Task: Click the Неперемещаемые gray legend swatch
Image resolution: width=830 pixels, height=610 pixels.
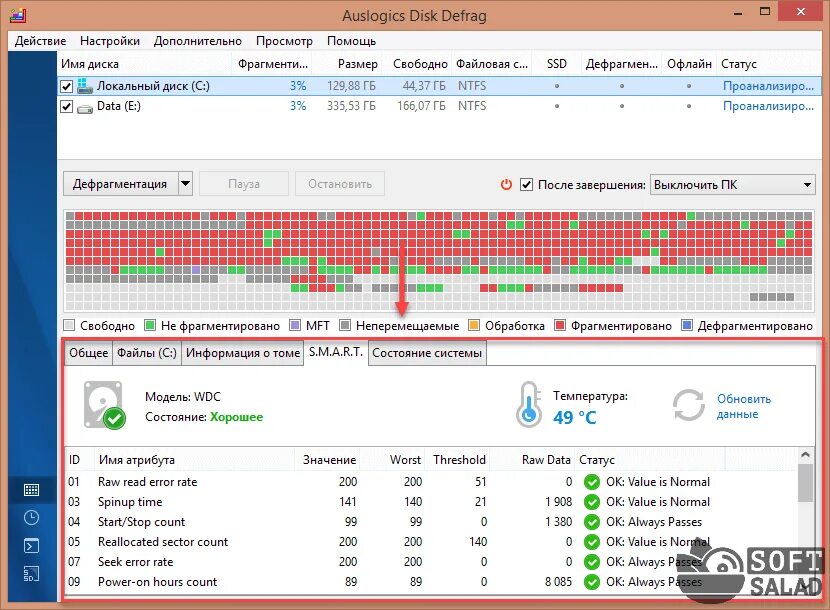Action: click(345, 325)
